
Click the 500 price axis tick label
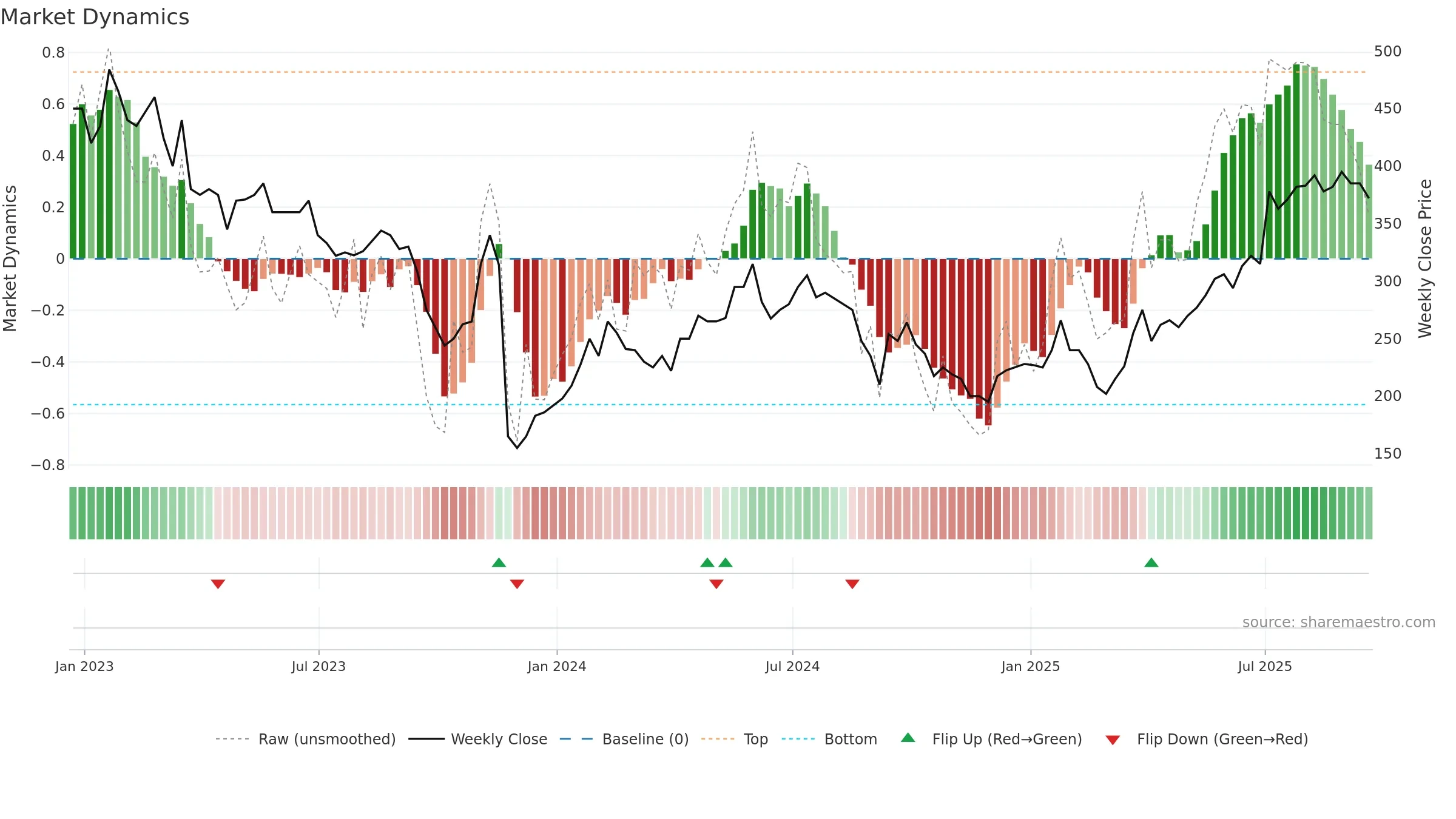[1388, 51]
